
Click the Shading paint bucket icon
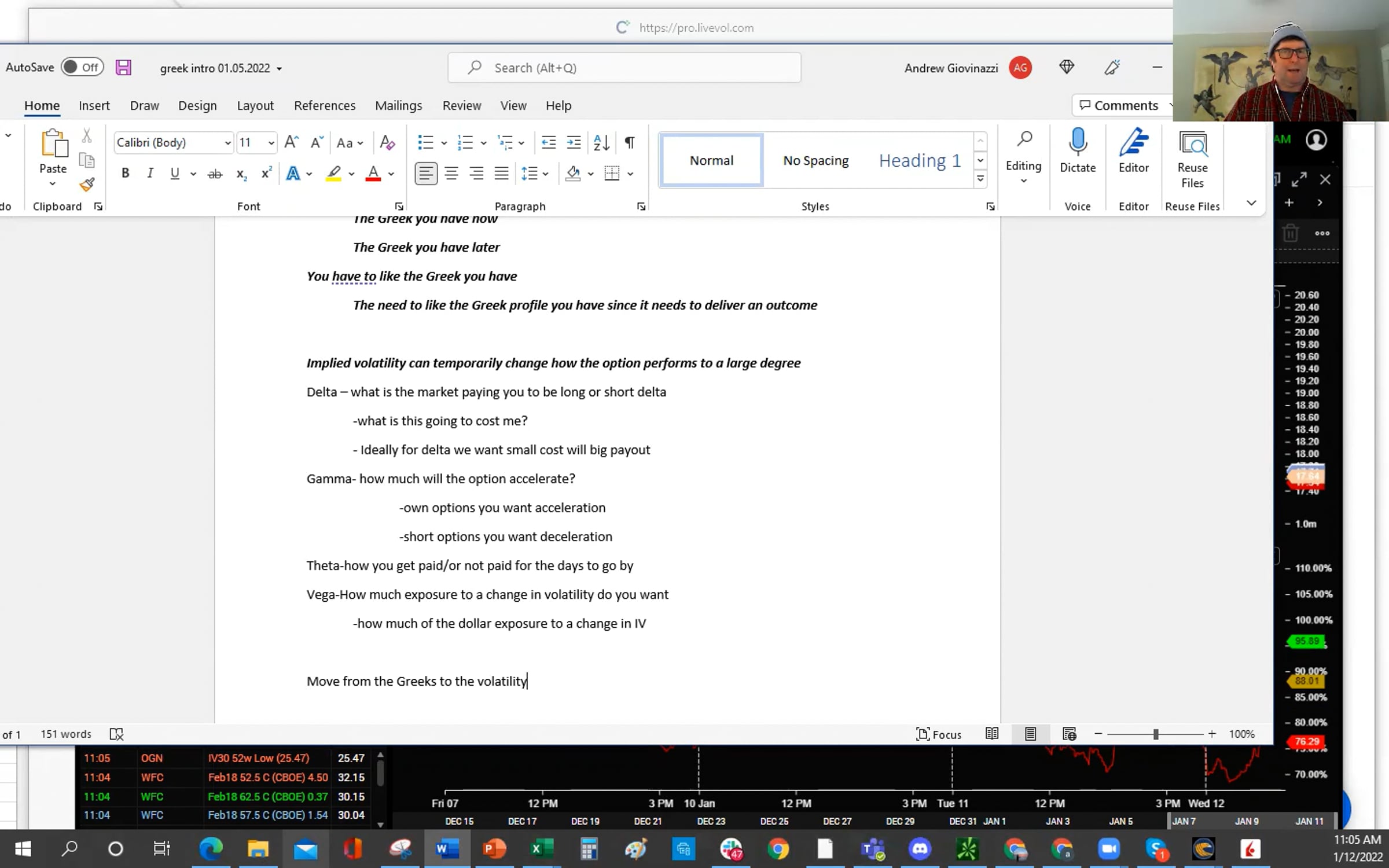pyautogui.click(x=573, y=173)
